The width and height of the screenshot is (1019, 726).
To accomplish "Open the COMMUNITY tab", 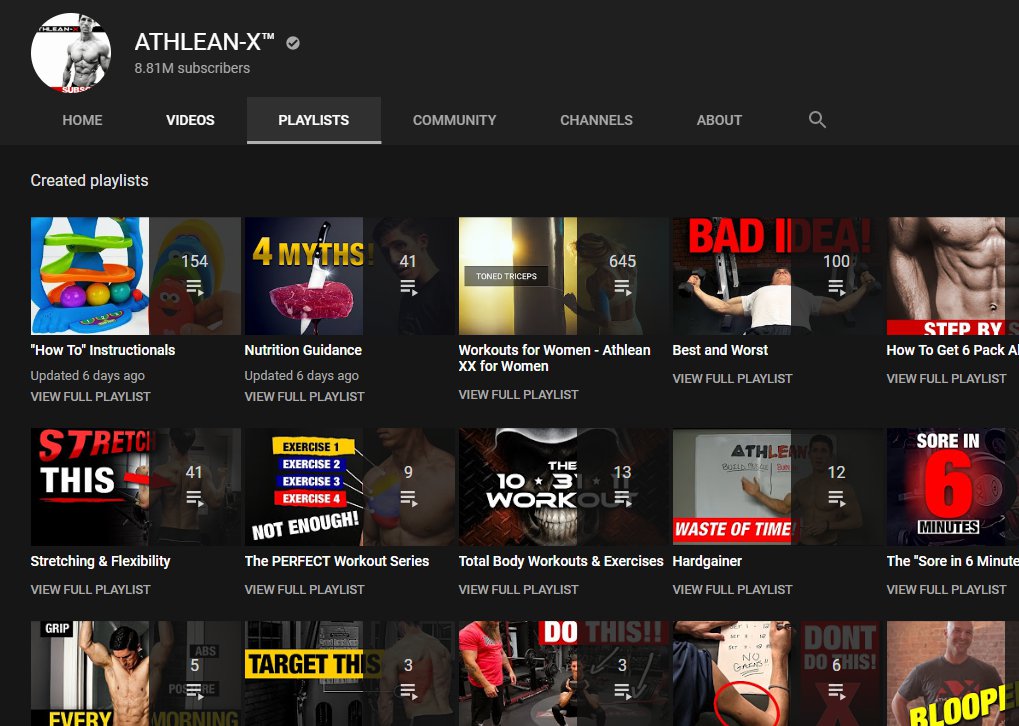I will coord(454,120).
